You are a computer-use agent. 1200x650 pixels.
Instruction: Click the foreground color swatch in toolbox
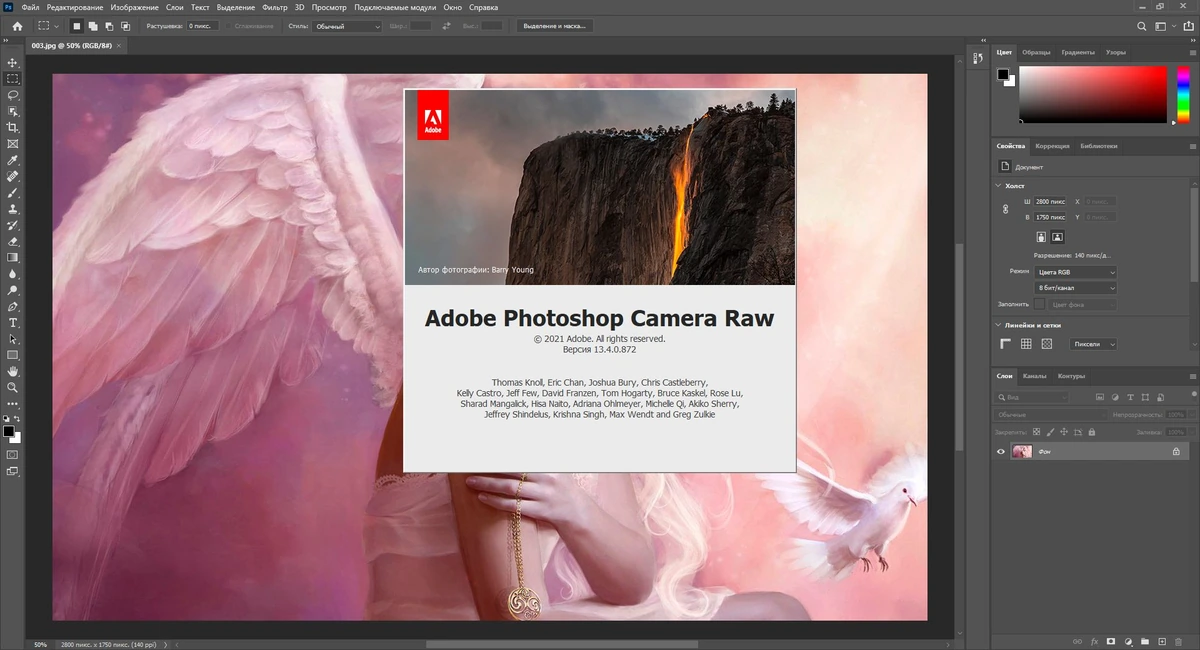[x=9, y=432]
